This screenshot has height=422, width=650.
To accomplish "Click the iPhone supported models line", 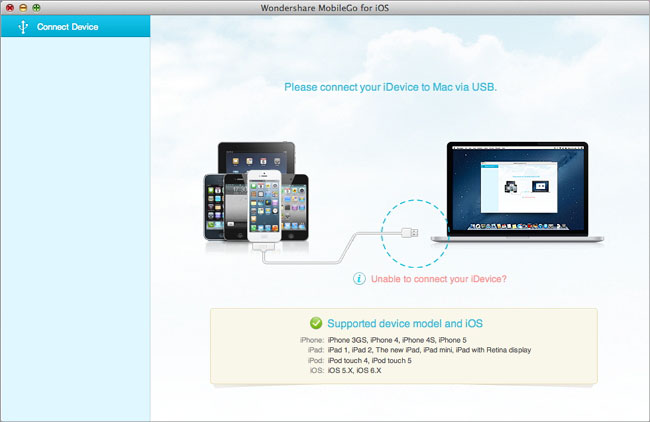I will pyautogui.click(x=383, y=340).
